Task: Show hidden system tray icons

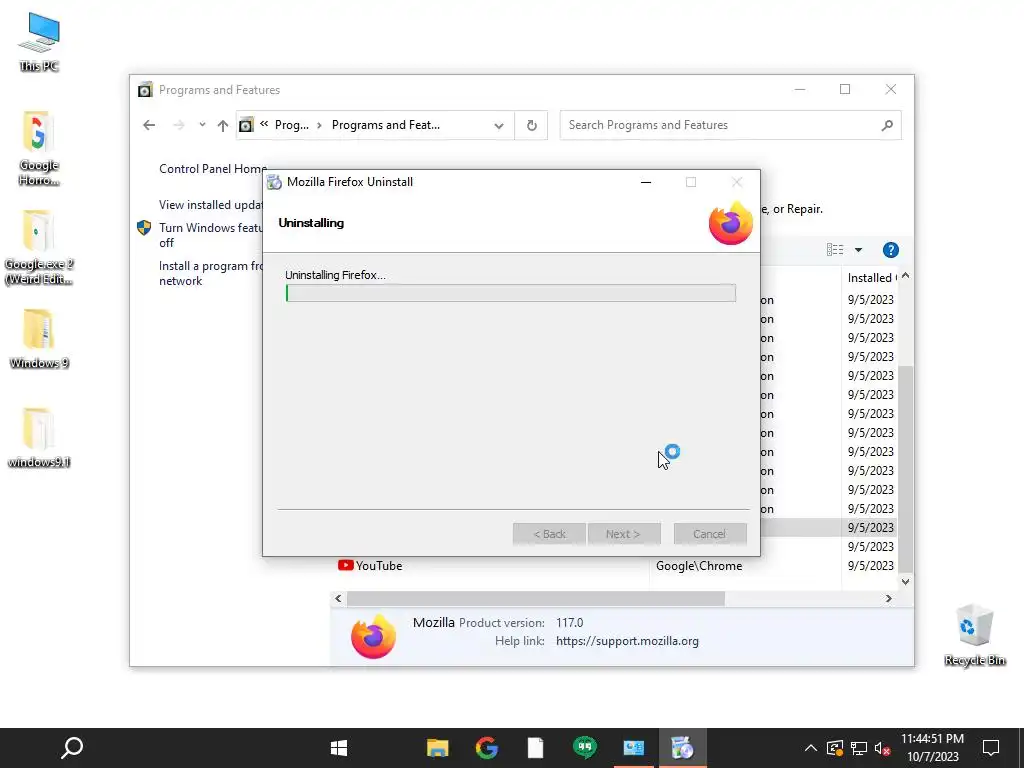Action: 810,748
